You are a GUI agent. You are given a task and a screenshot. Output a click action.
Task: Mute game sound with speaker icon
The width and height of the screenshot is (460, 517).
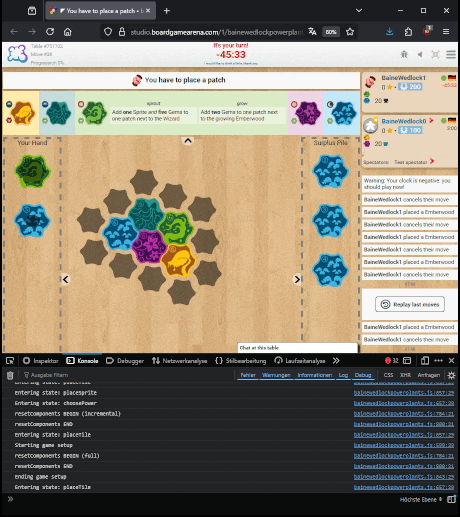(420, 54)
